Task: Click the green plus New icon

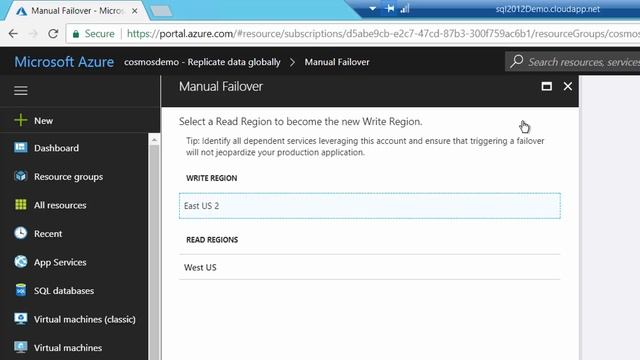Action: pyautogui.click(x=20, y=120)
